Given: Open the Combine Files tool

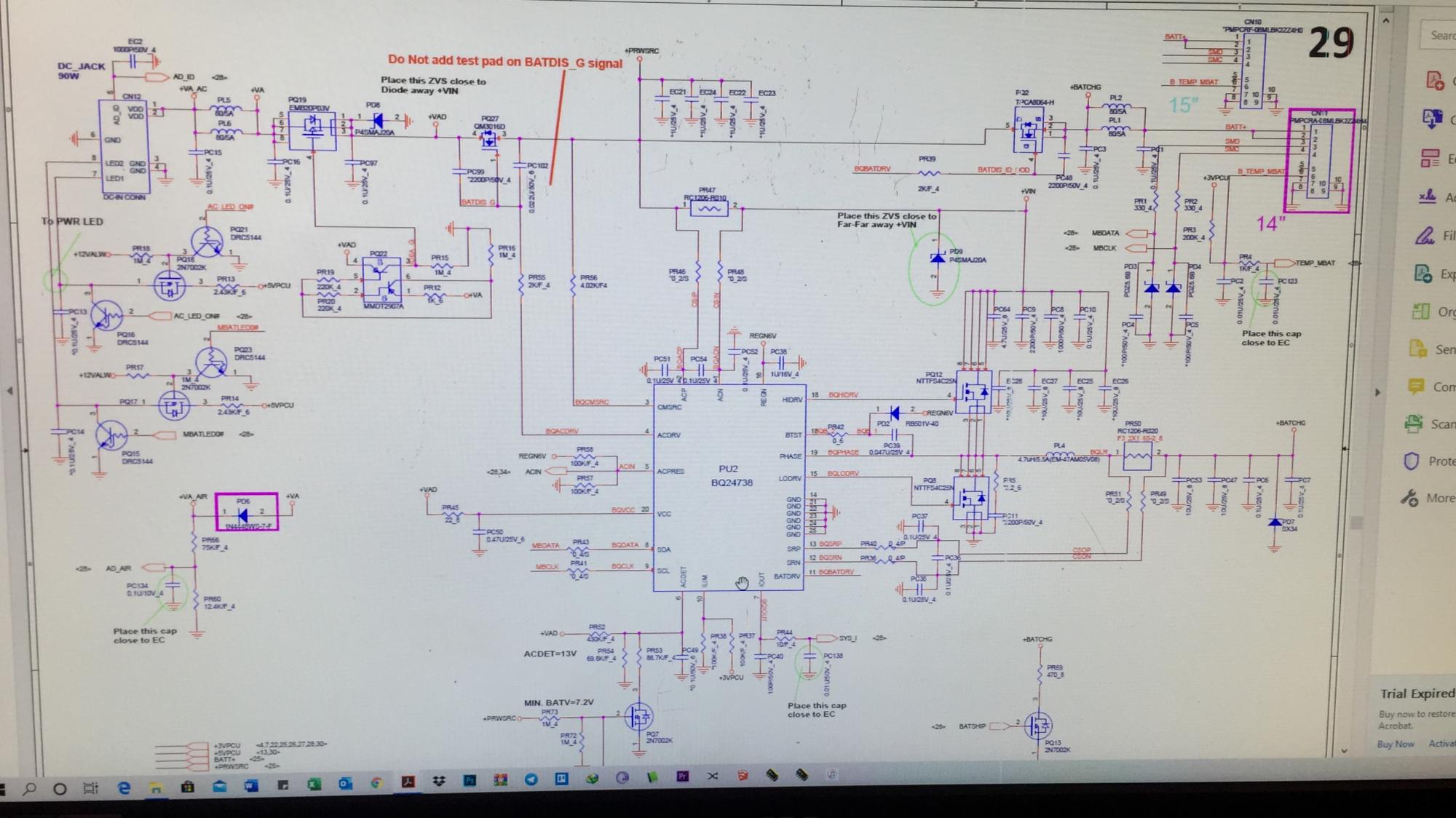Looking at the screenshot, I should pyautogui.click(x=1432, y=119).
